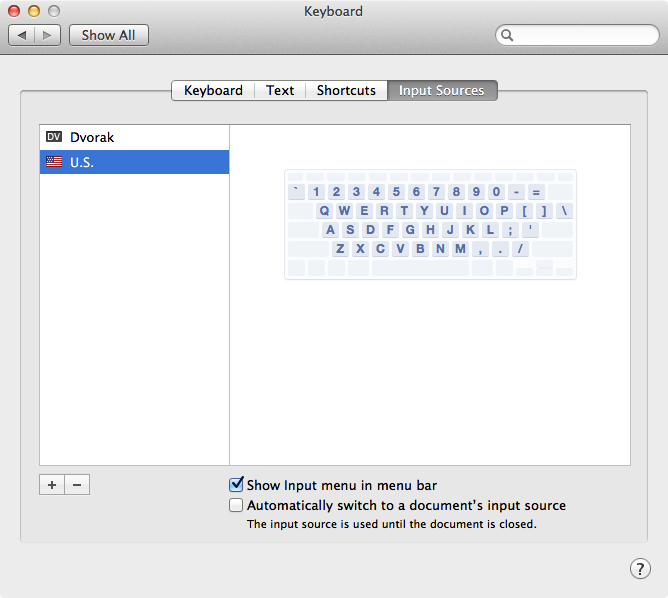Viewport: 668px width, 598px height.
Task: Click the U.S. flag icon
Action: tap(54, 162)
